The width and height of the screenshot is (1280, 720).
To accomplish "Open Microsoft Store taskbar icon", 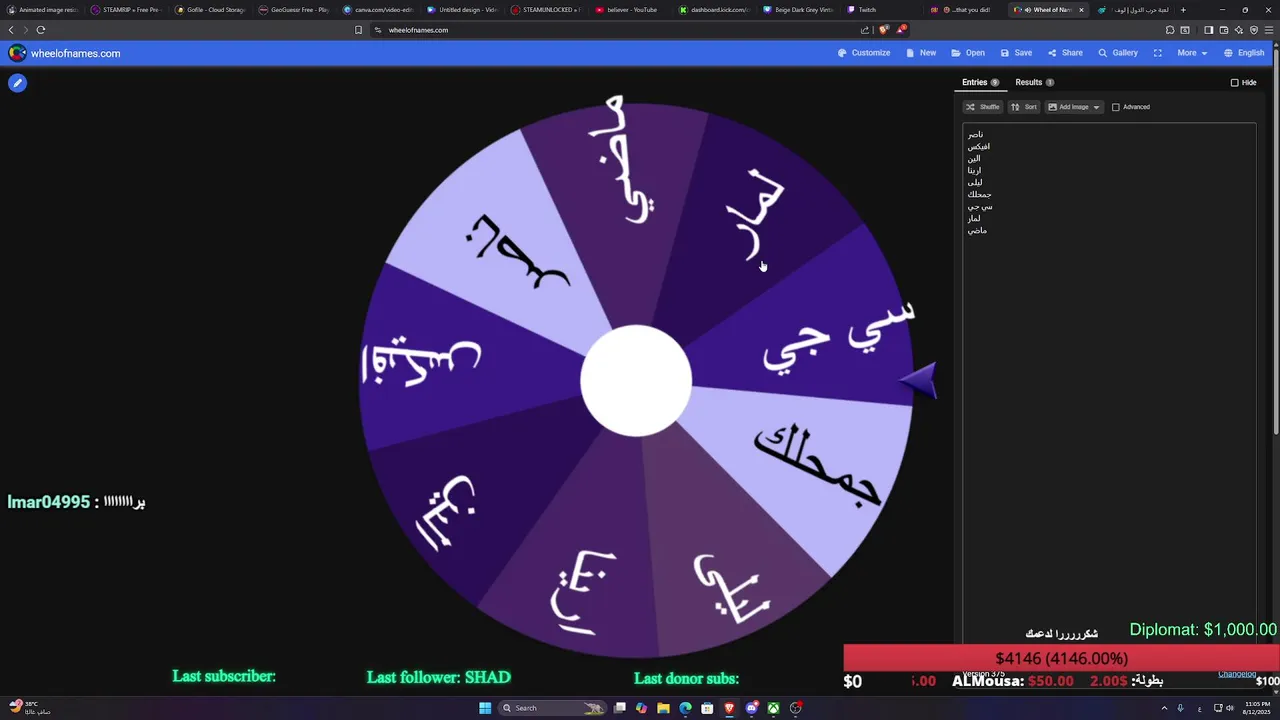I will [707, 708].
